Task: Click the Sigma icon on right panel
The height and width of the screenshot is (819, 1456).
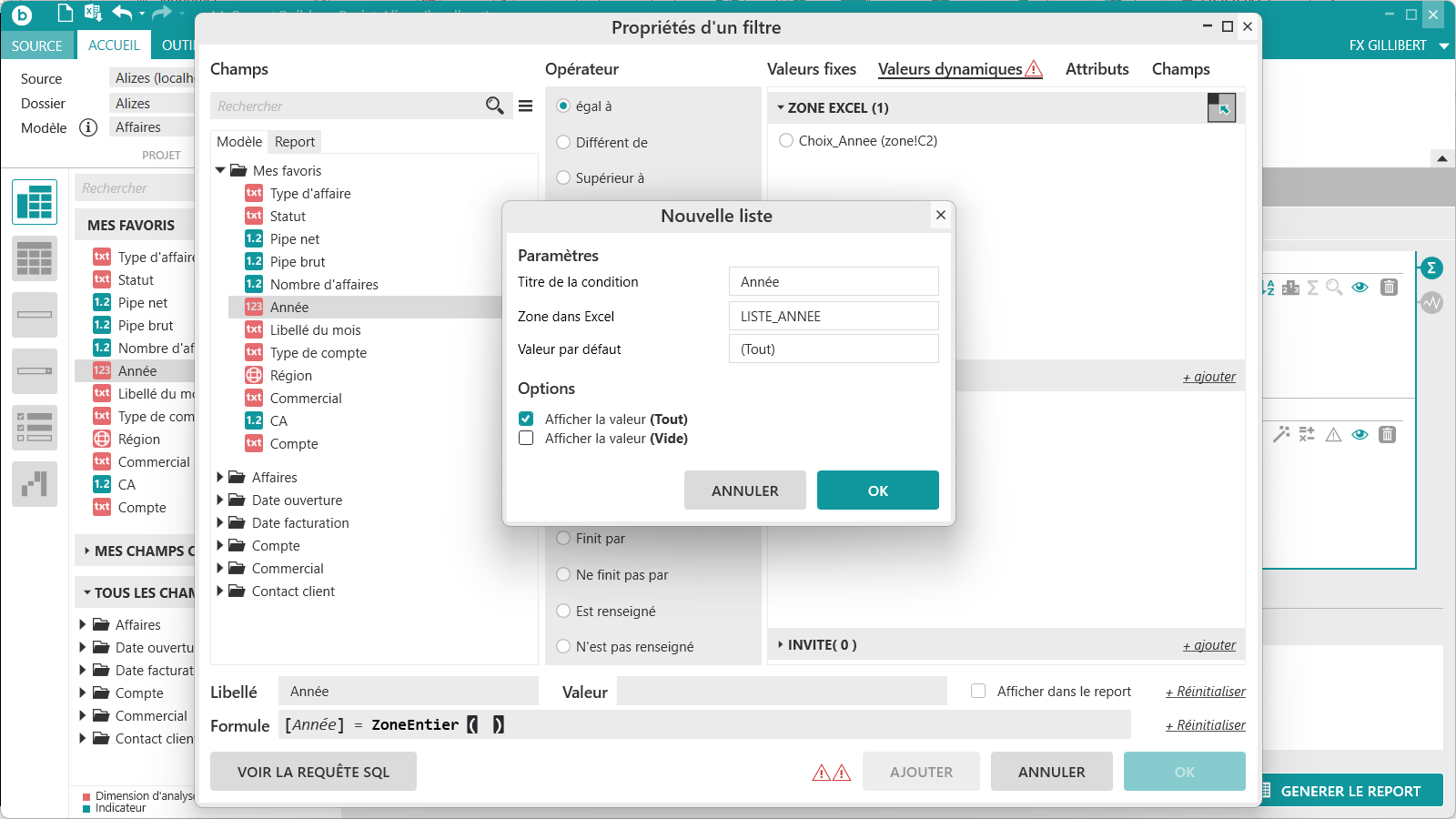Action: click(x=1431, y=268)
